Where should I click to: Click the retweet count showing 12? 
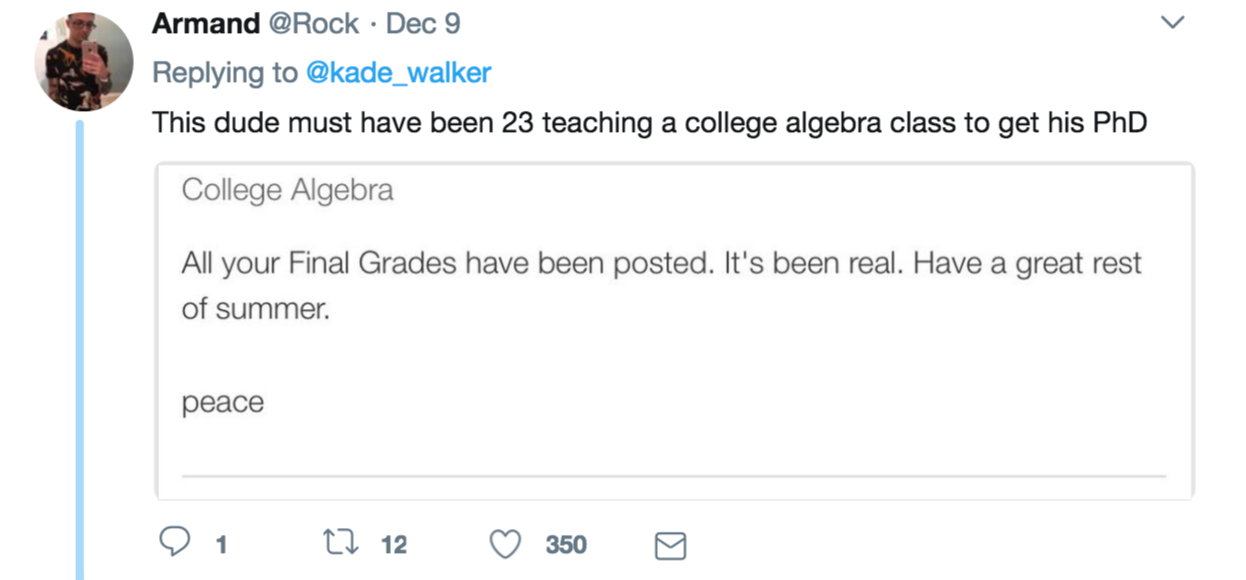click(394, 545)
